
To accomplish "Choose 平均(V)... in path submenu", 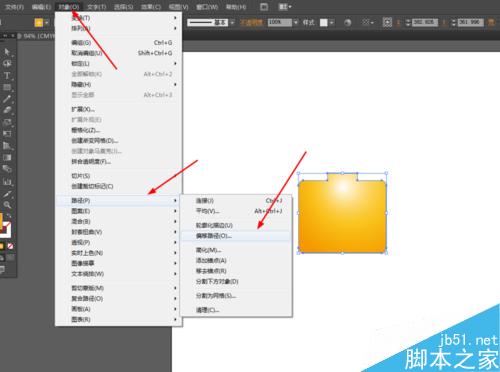I will 236,211.
